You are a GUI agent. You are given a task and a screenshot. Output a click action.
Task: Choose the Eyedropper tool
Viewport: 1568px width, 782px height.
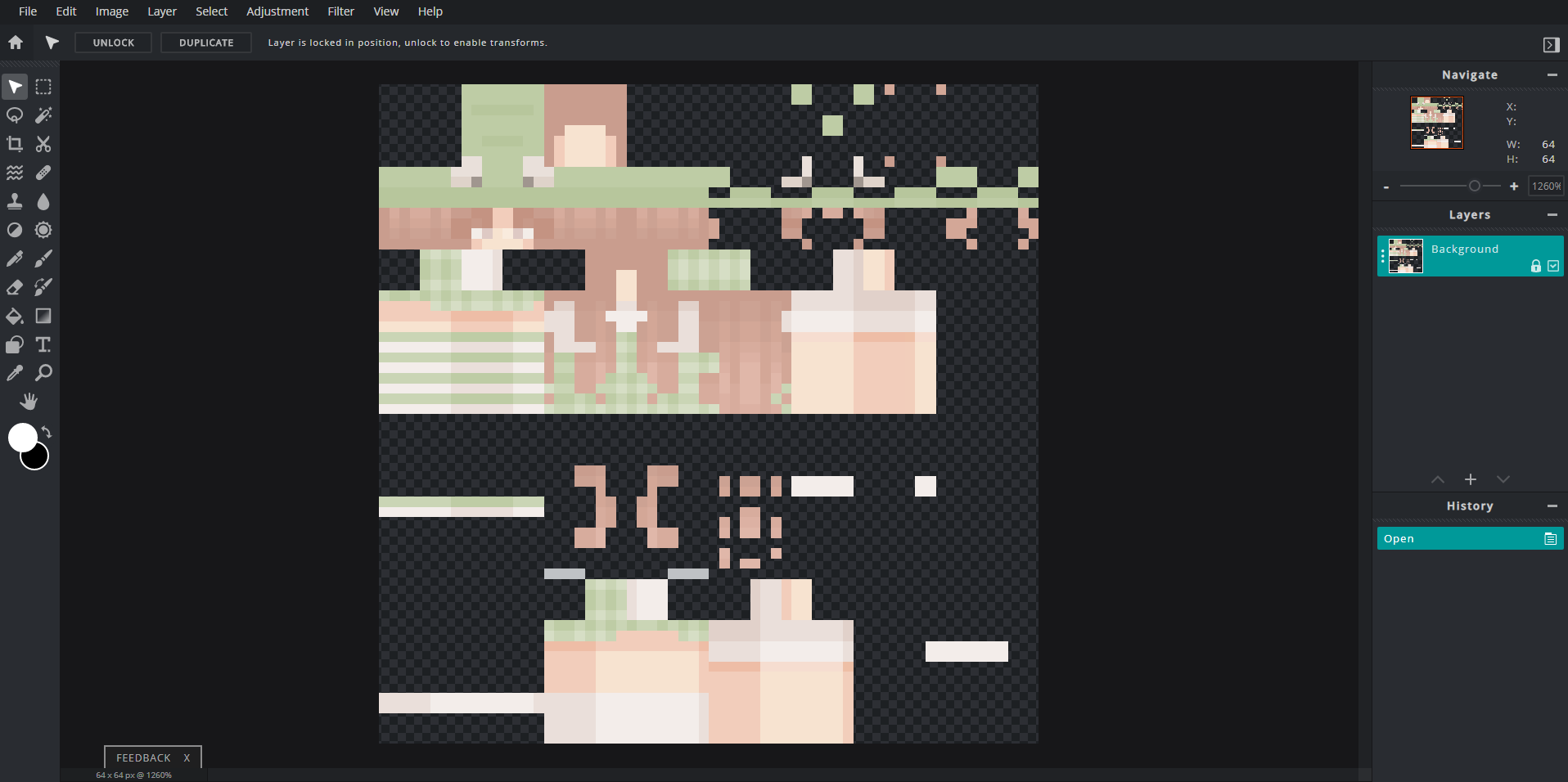tap(14, 373)
